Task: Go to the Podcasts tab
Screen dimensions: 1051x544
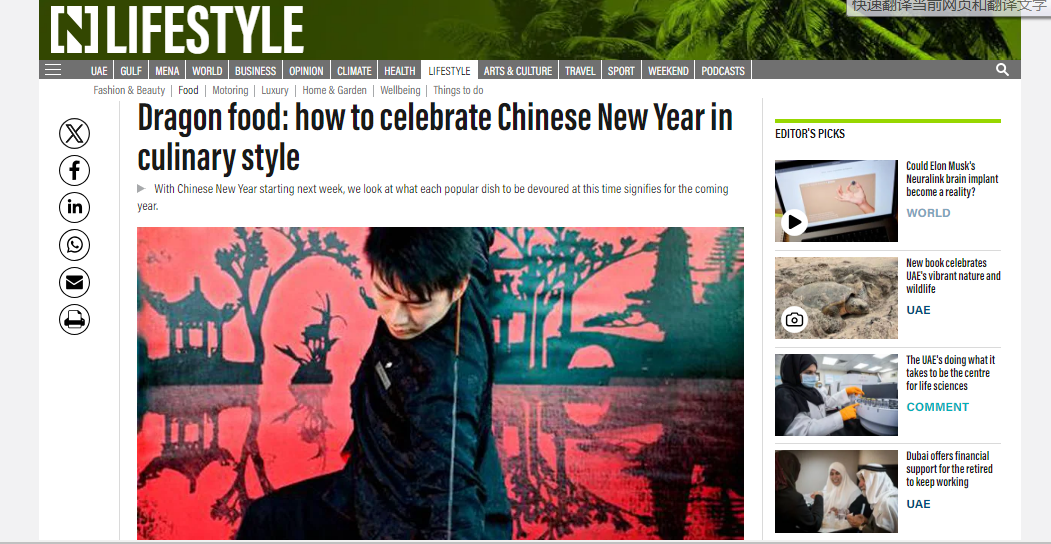Action: 723,70
